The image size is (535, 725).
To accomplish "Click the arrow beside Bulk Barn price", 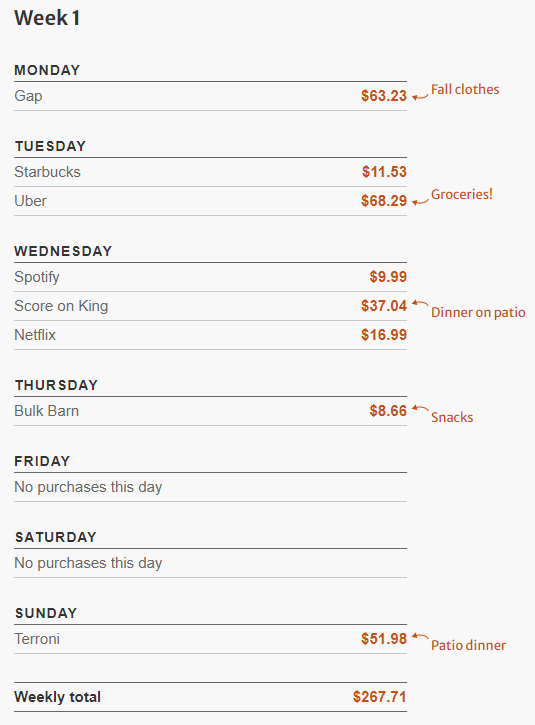I will [420, 408].
